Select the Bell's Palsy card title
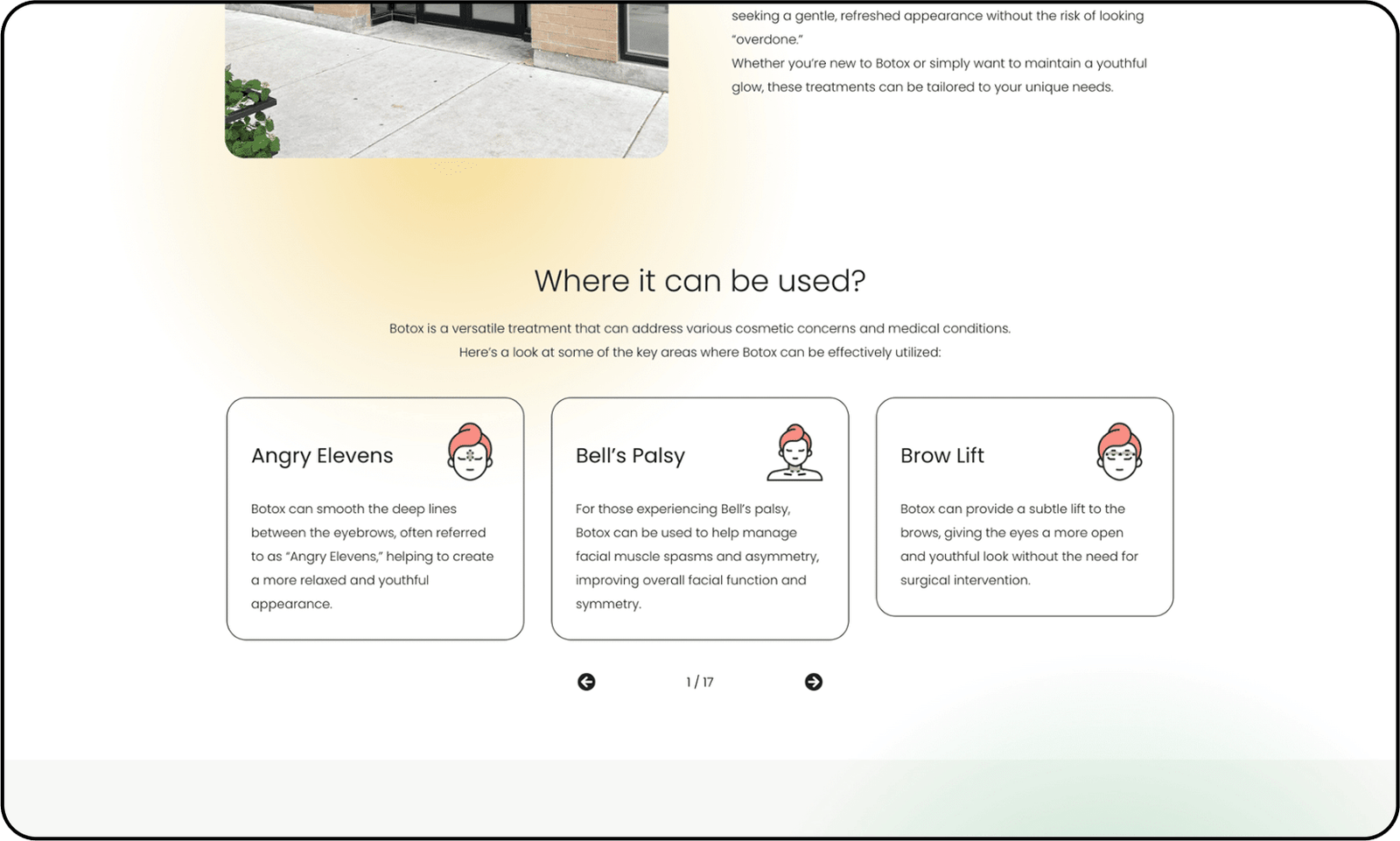 pos(630,456)
